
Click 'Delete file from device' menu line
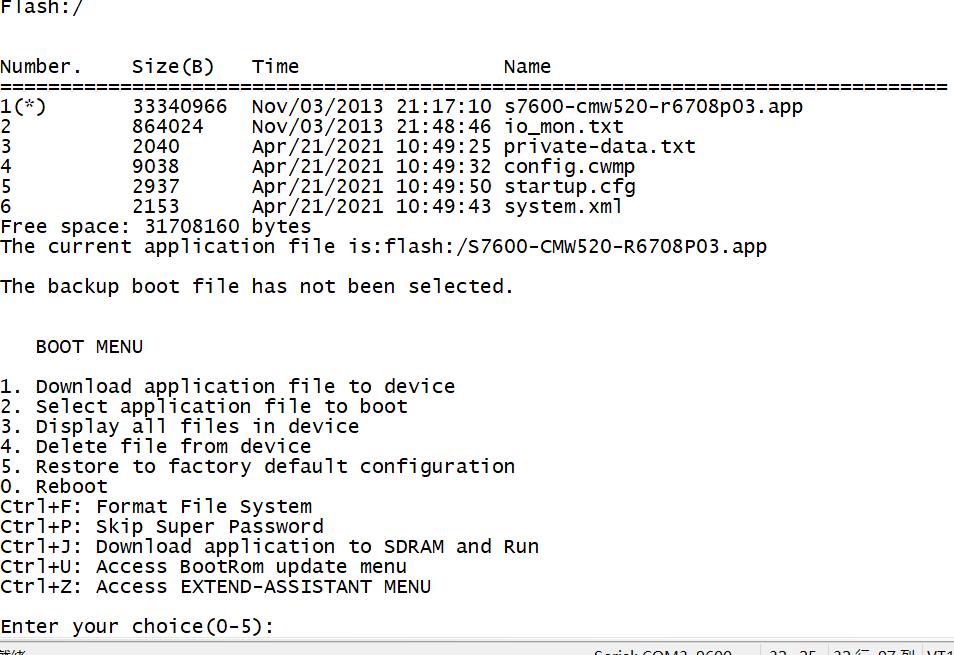[x=173, y=447]
